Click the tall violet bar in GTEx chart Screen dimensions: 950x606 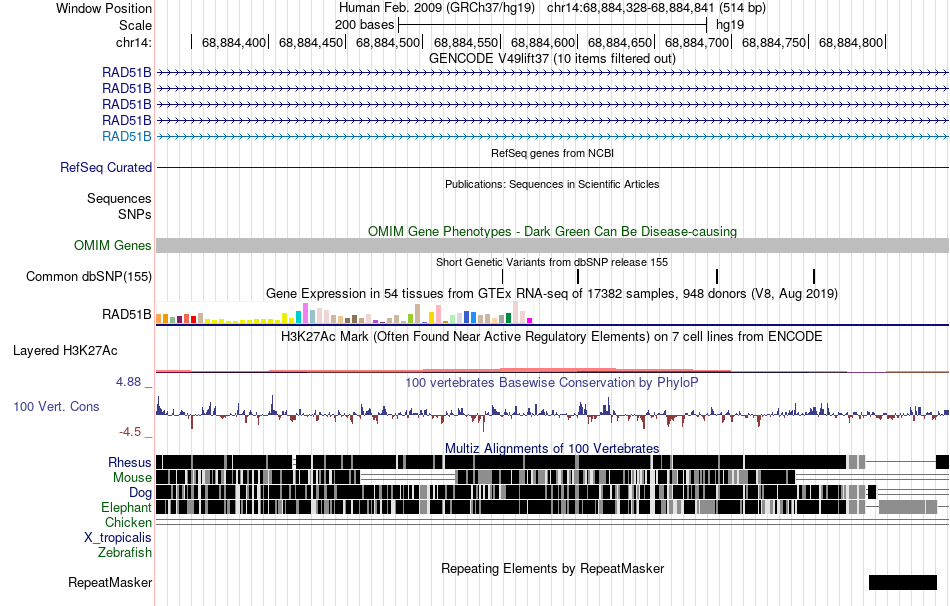point(305,313)
